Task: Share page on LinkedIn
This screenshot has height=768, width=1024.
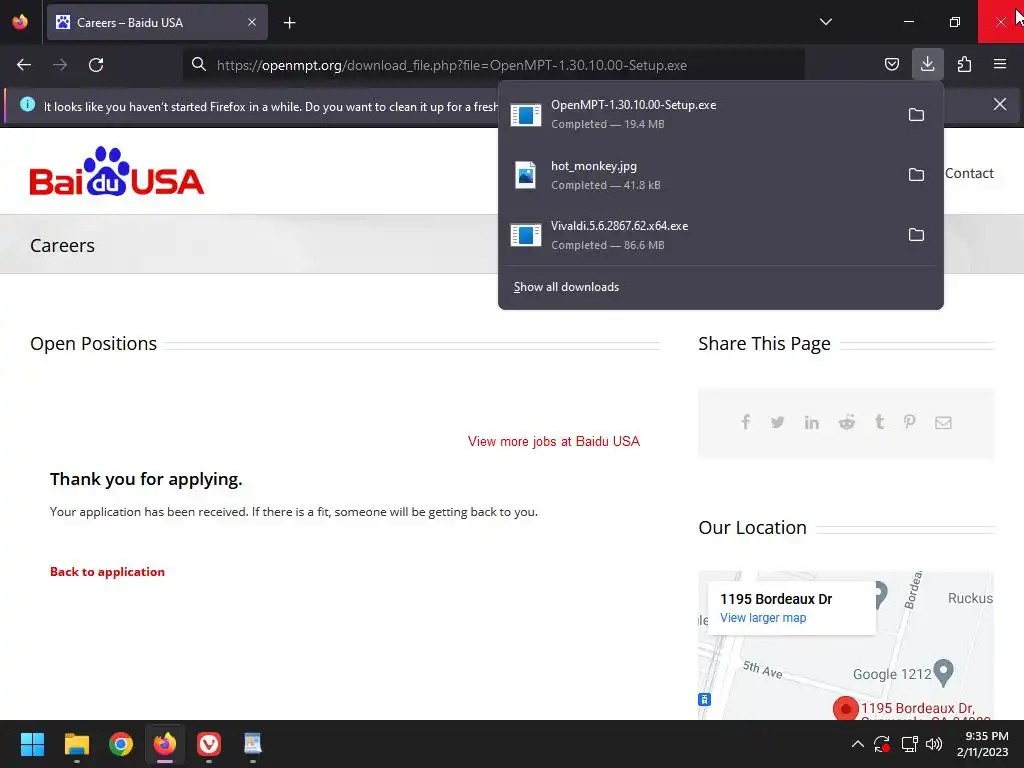Action: click(812, 423)
